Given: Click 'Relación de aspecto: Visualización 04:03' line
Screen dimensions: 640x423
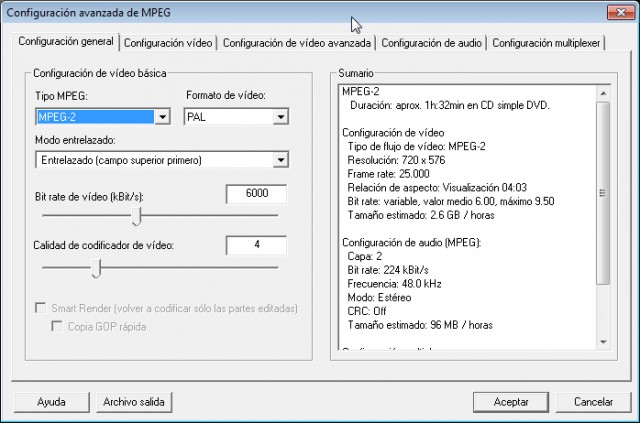Looking at the screenshot, I should (437, 188).
